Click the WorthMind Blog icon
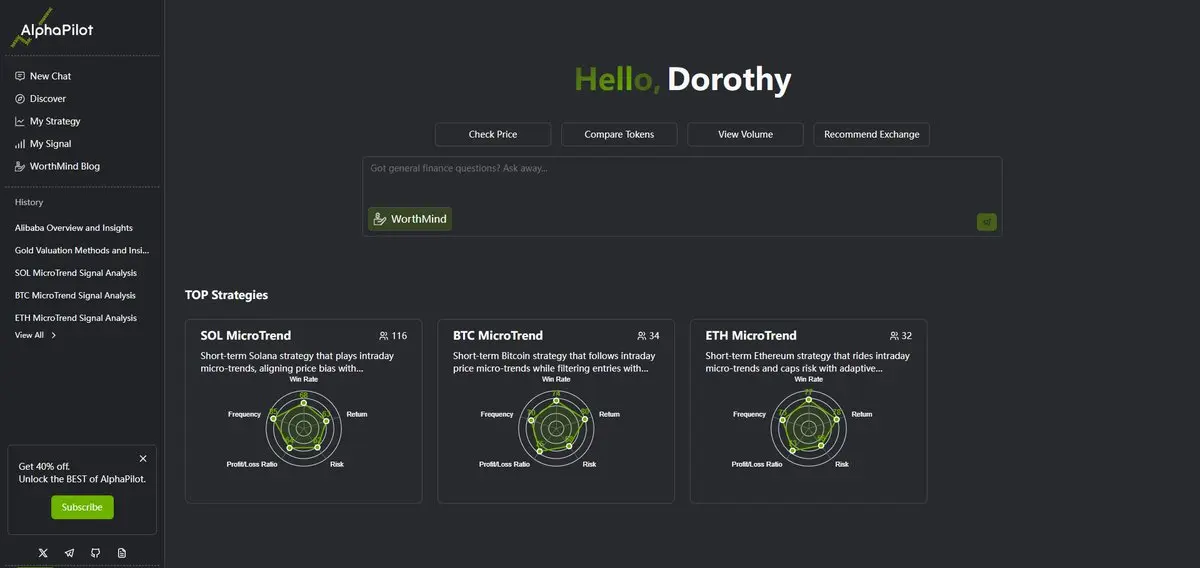Image resolution: width=1200 pixels, height=568 pixels. (x=20, y=166)
